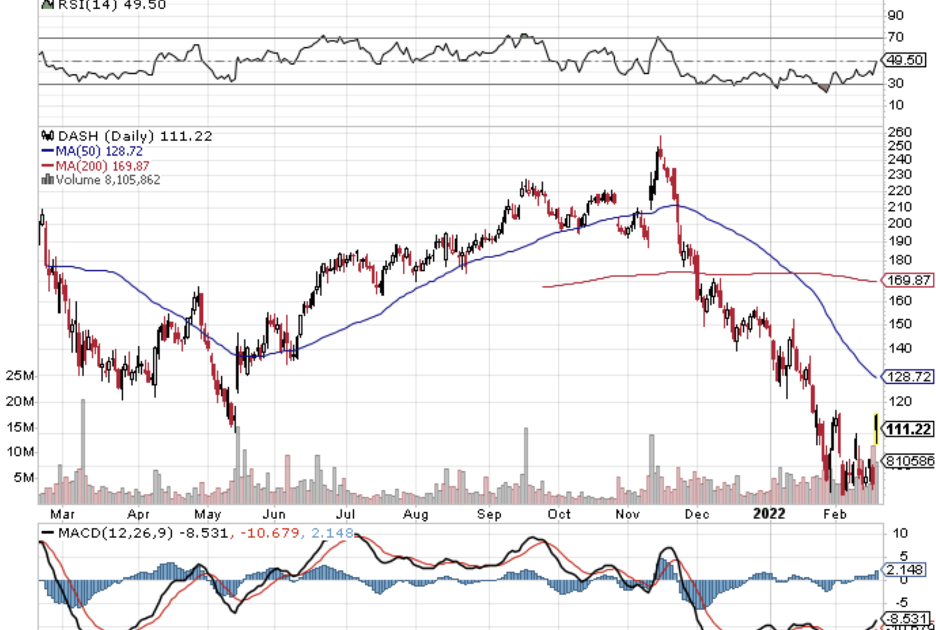Image resolution: width=936 pixels, height=630 pixels.
Task: Click the Volume 8,105,862 legend label
Action: (108, 180)
